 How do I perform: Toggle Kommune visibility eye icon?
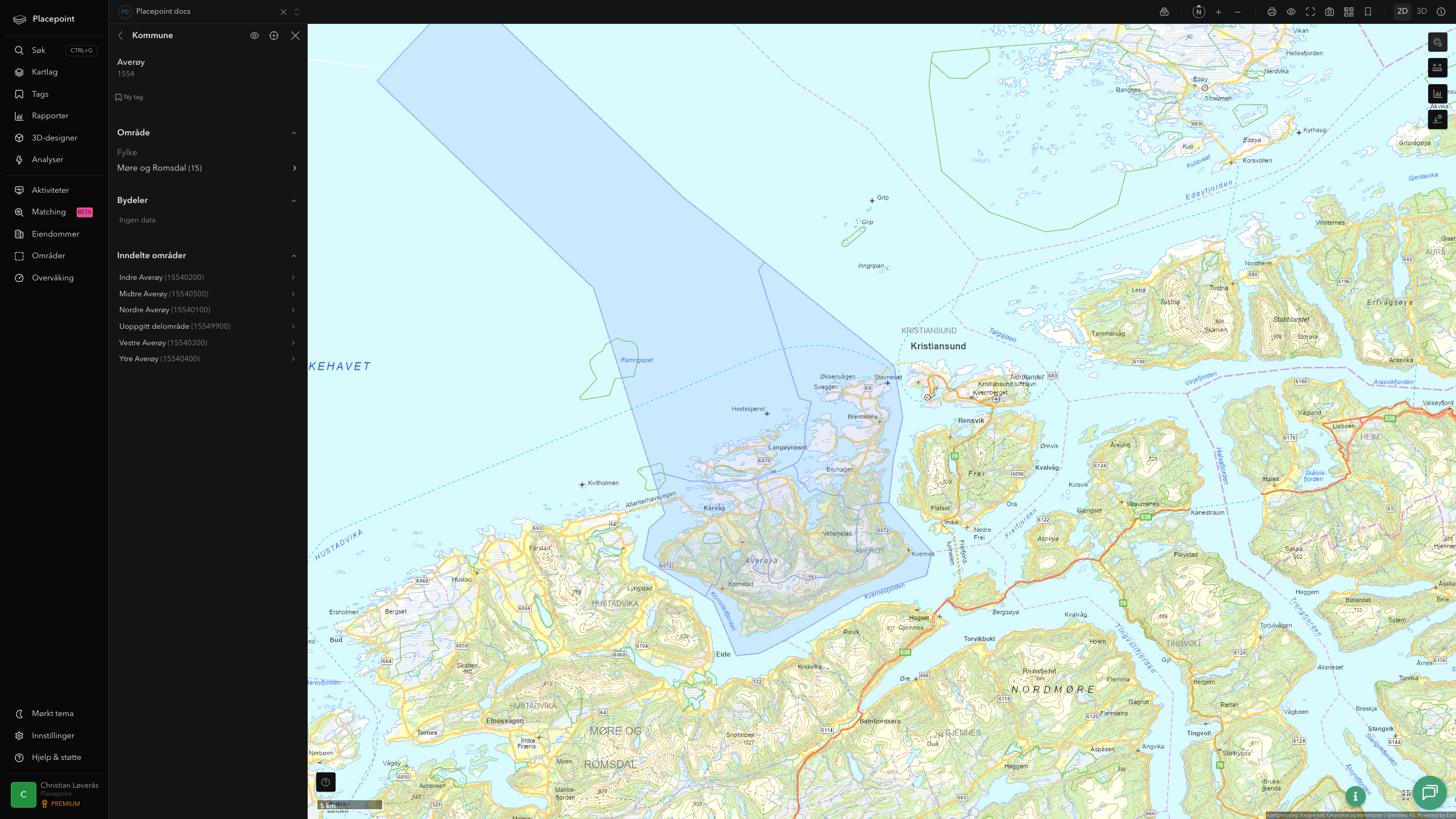pos(254,35)
